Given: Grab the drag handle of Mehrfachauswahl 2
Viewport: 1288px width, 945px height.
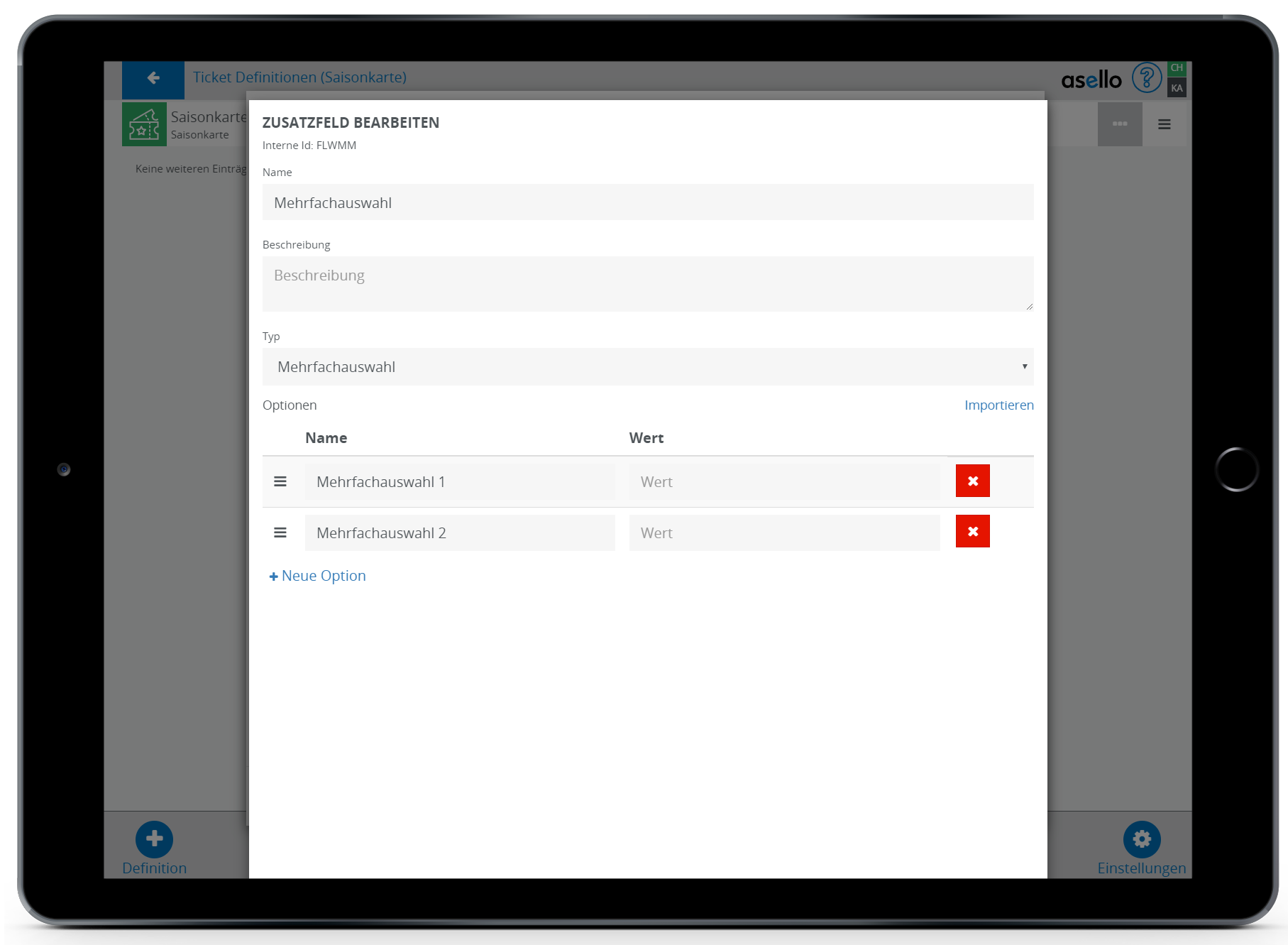Looking at the screenshot, I should click(x=280, y=532).
